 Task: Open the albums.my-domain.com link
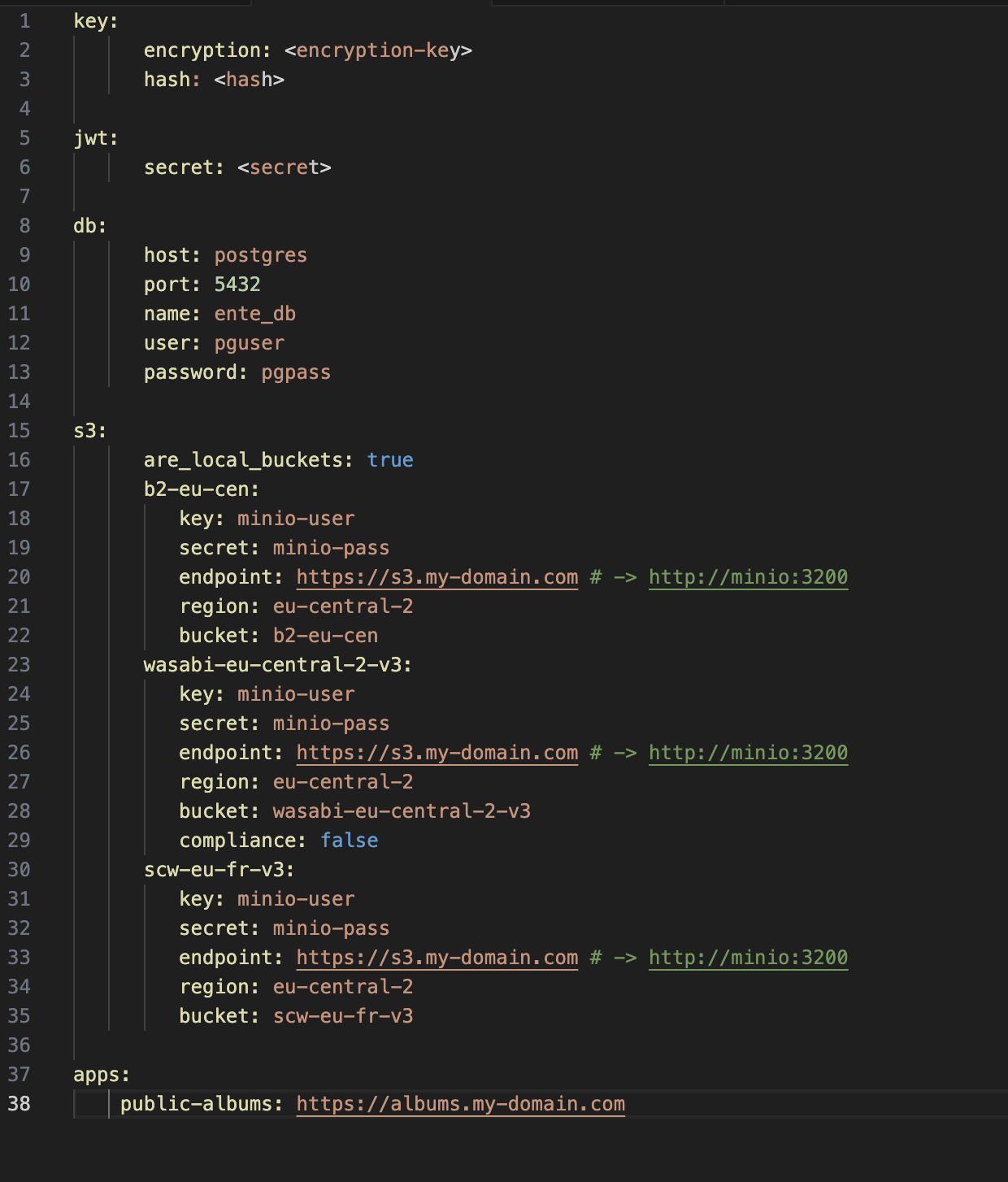tap(460, 1104)
